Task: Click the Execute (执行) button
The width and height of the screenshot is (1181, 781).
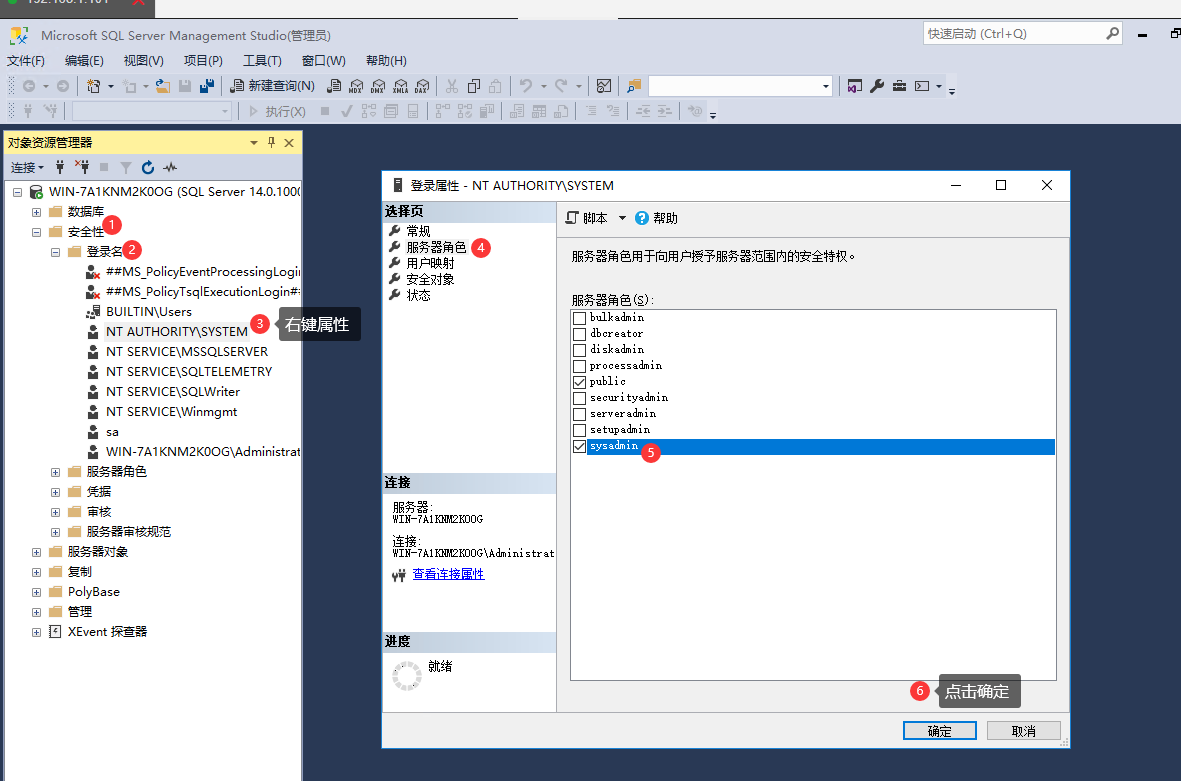Action: click(x=278, y=111)
